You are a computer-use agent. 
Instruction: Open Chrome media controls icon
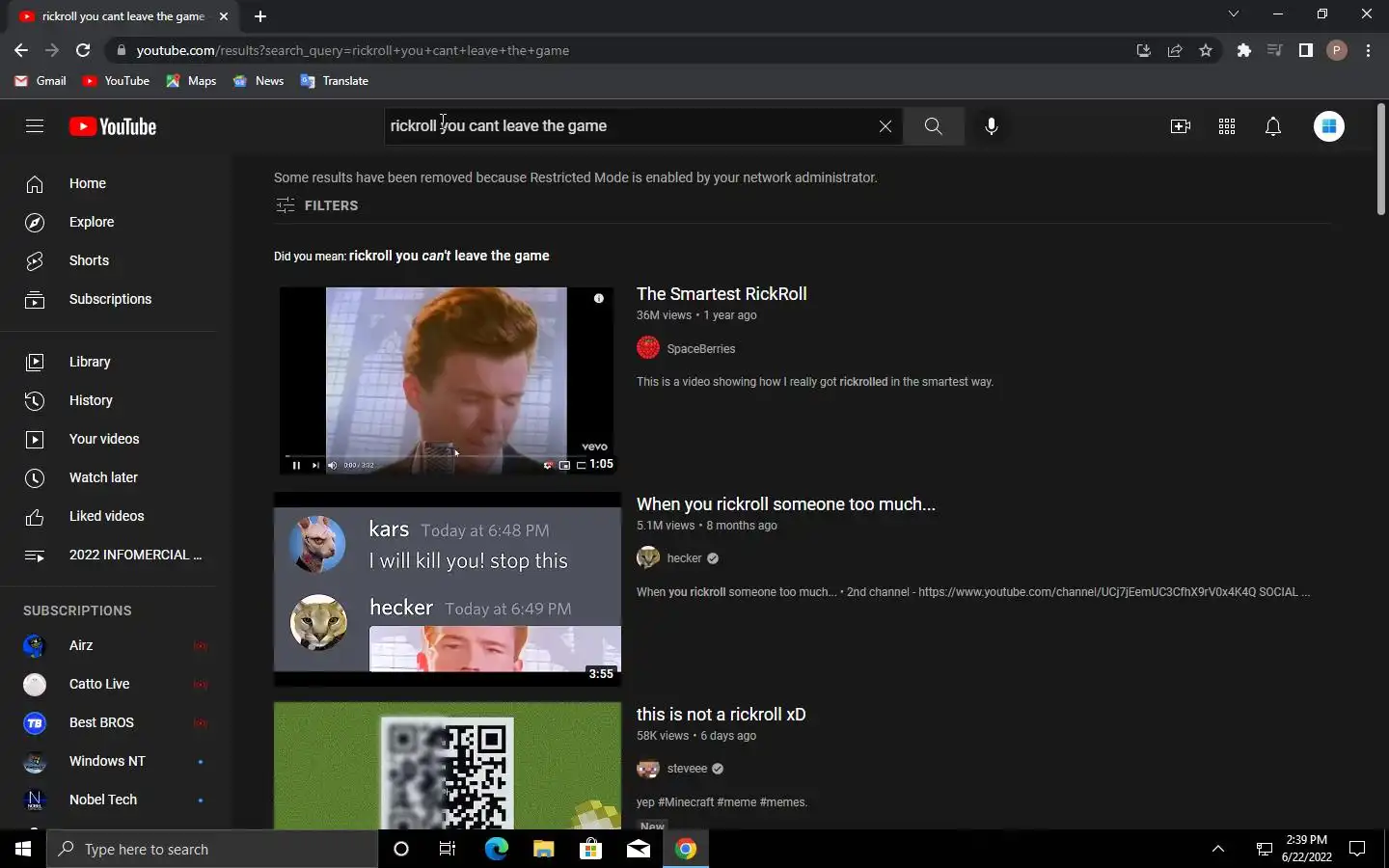(x=1275, y=50)
